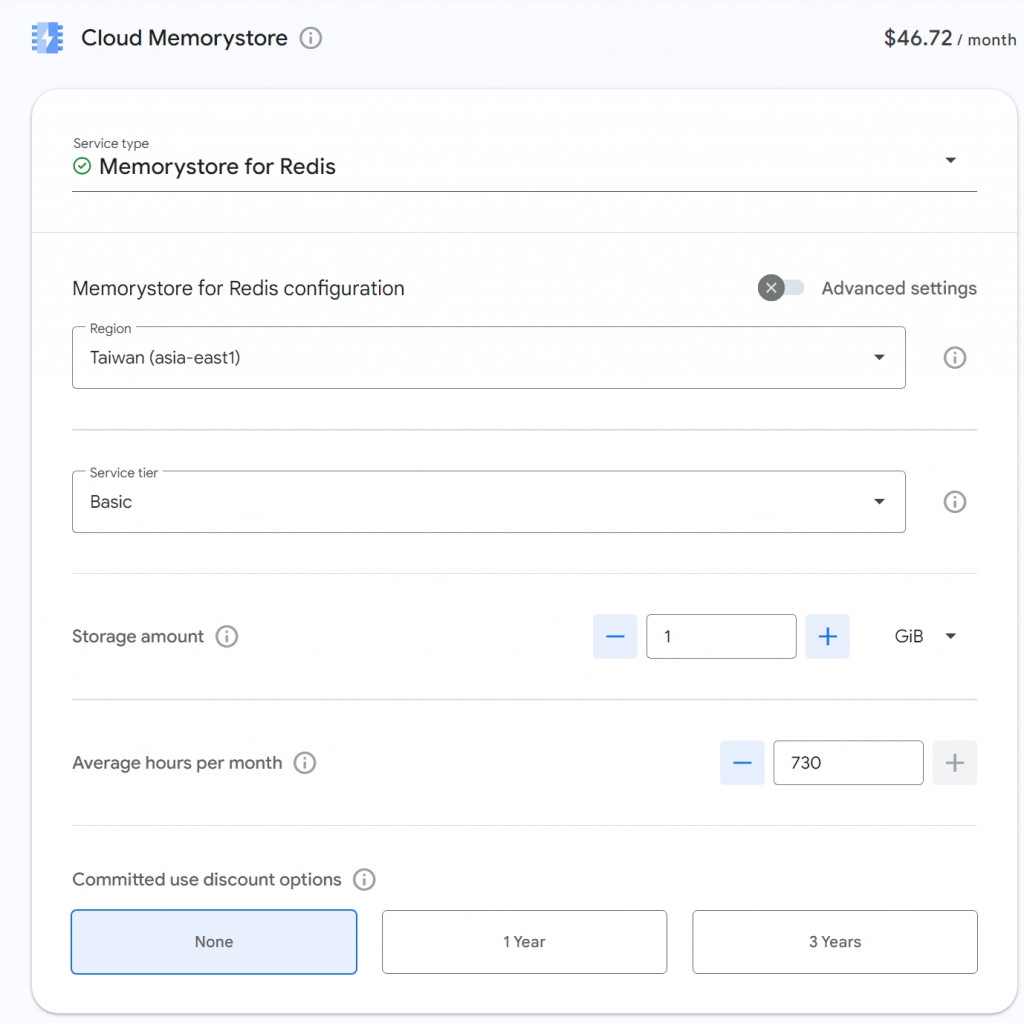
Task: Enable the Advanced settings toggle
Action: [781, 288]
